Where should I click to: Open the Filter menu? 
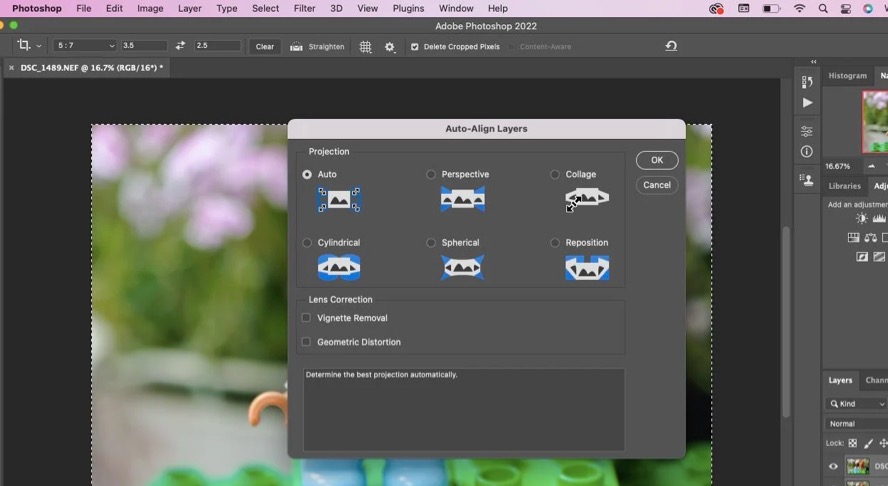[305, 8]
